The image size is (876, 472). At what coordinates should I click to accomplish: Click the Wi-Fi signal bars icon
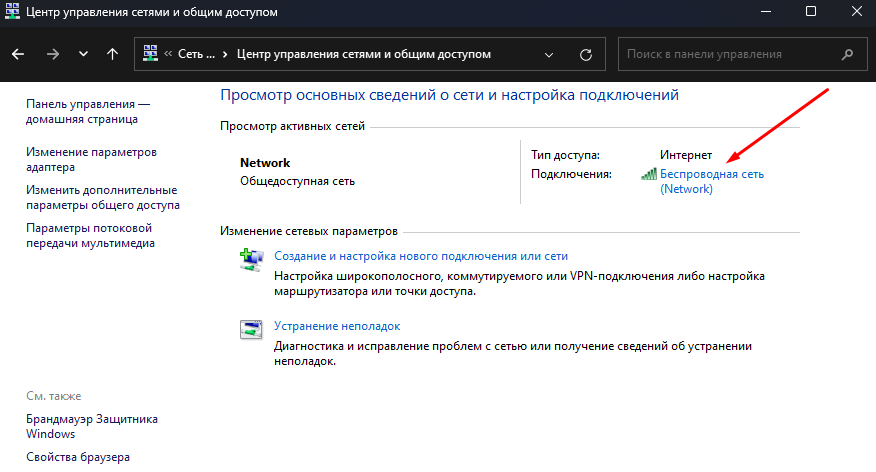(x=649, y=174)
